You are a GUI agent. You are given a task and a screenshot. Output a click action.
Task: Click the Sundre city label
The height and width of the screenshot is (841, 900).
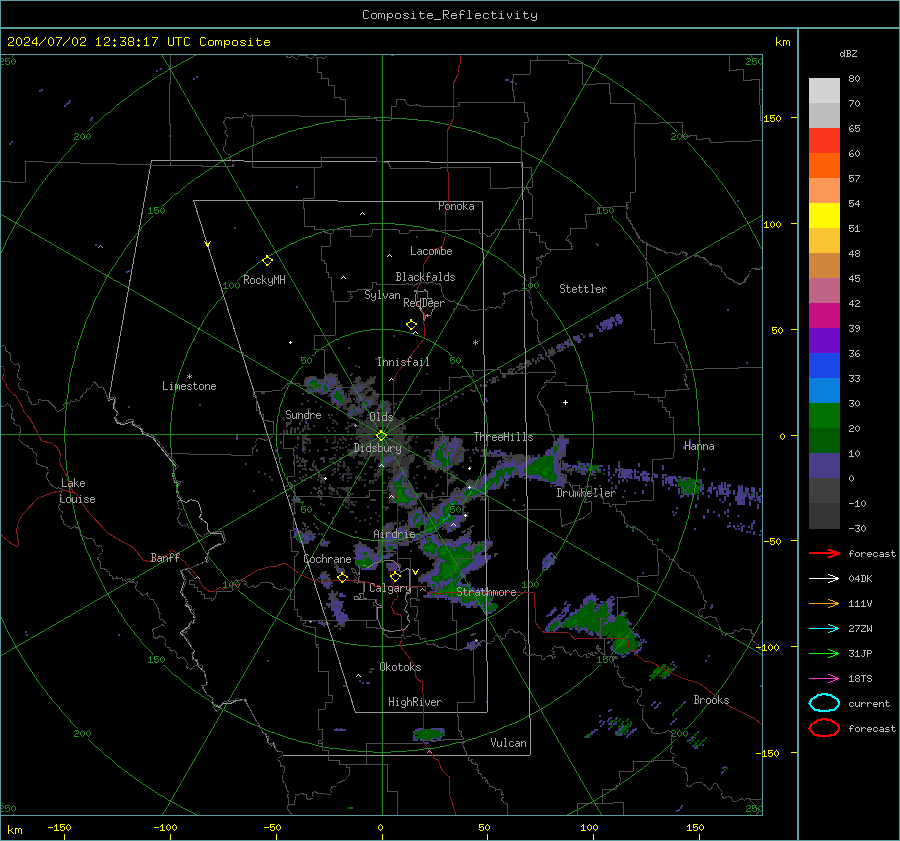pyautogui.click(x=303, y=414)
